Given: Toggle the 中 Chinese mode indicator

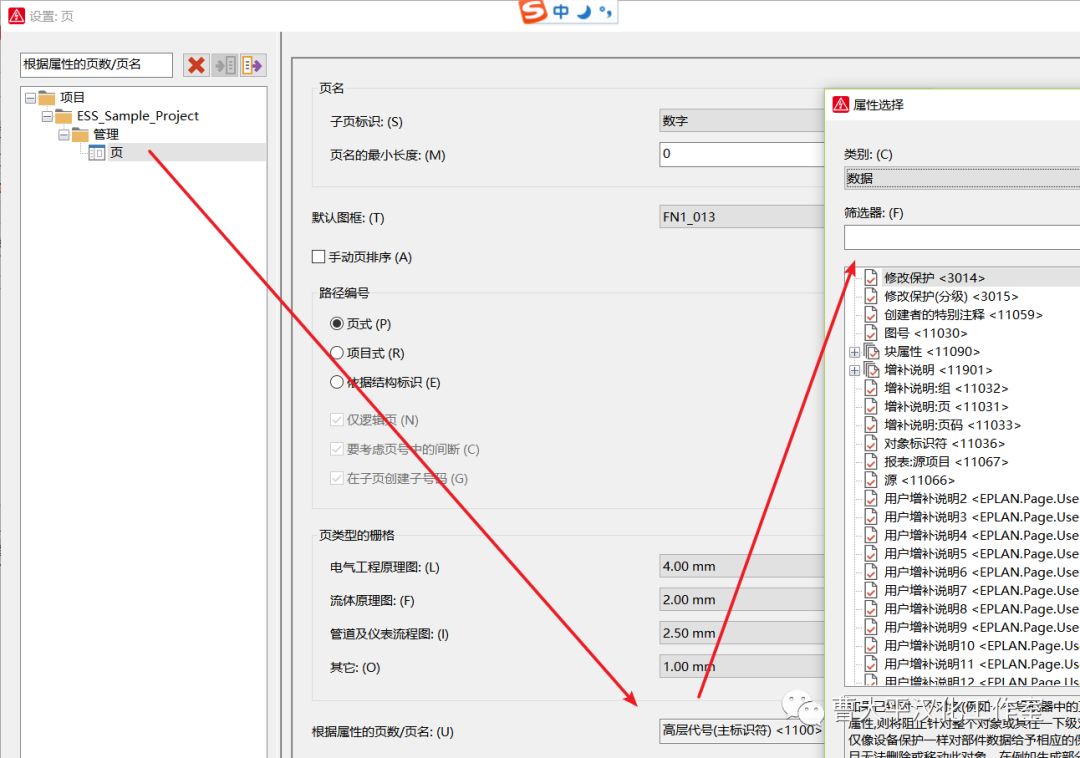Looking at the screenshot, I should tap(561, 11).
